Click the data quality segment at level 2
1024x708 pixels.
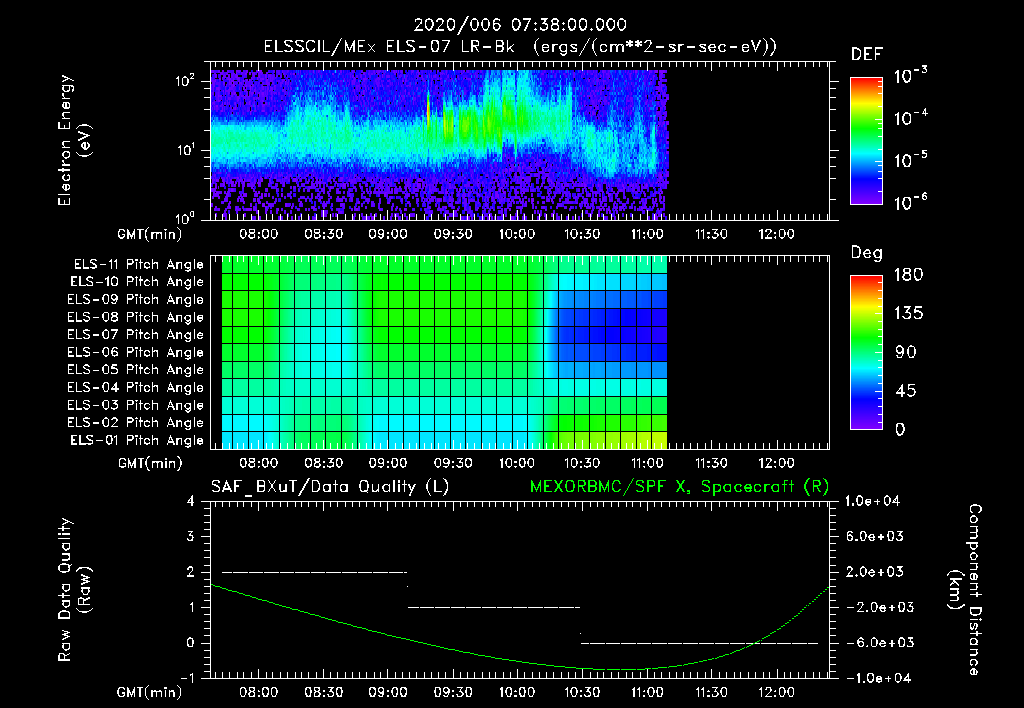pyautogui.click(x=315, y=572)
